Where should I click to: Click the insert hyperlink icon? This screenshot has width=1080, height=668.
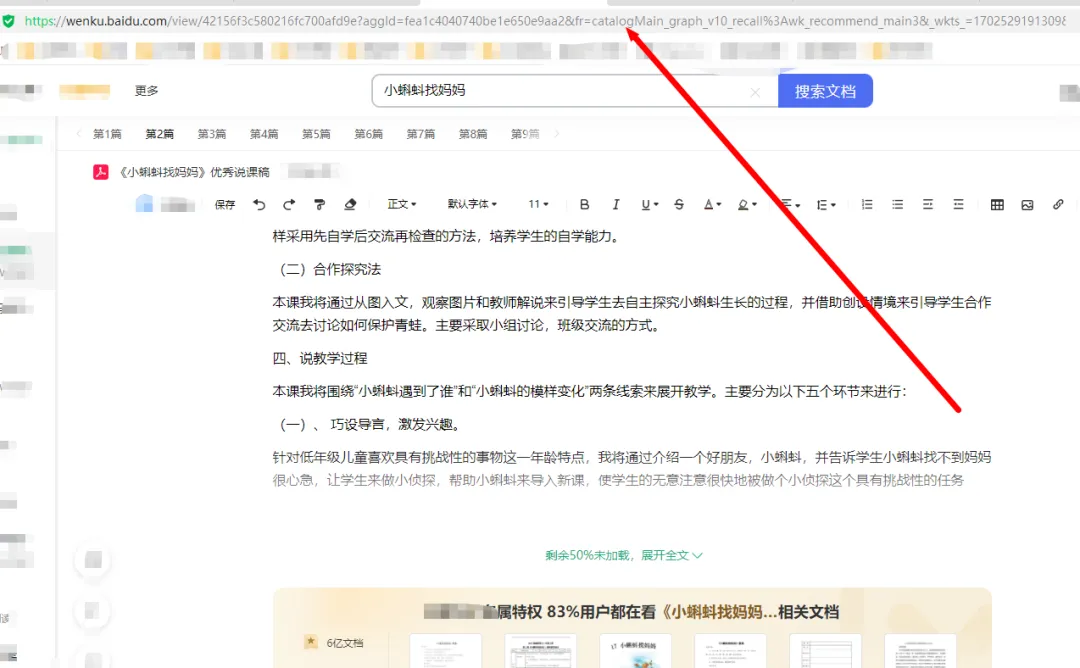coord(1058,204)
